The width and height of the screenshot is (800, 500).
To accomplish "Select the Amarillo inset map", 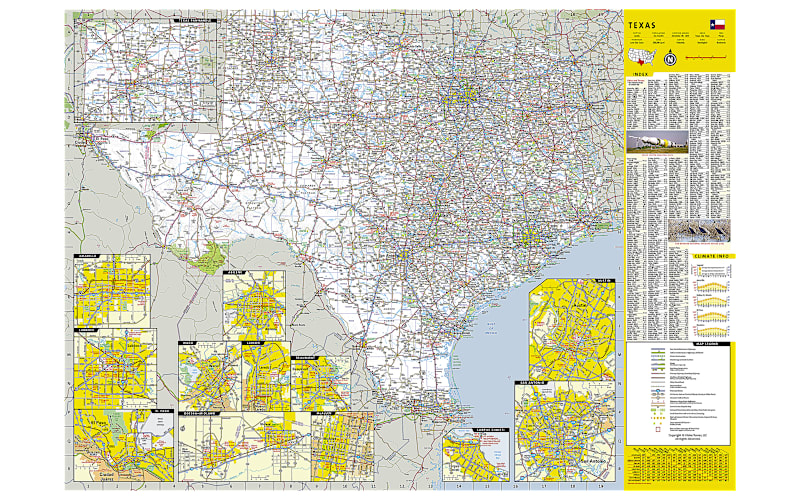I will coord(112,291).
